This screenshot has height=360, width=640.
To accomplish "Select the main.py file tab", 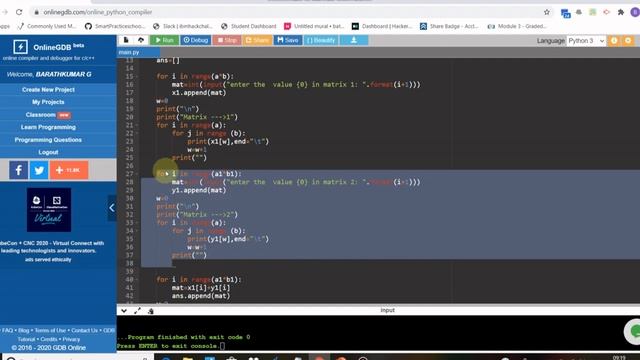I will pyautogui.click(x=129, y=52).
